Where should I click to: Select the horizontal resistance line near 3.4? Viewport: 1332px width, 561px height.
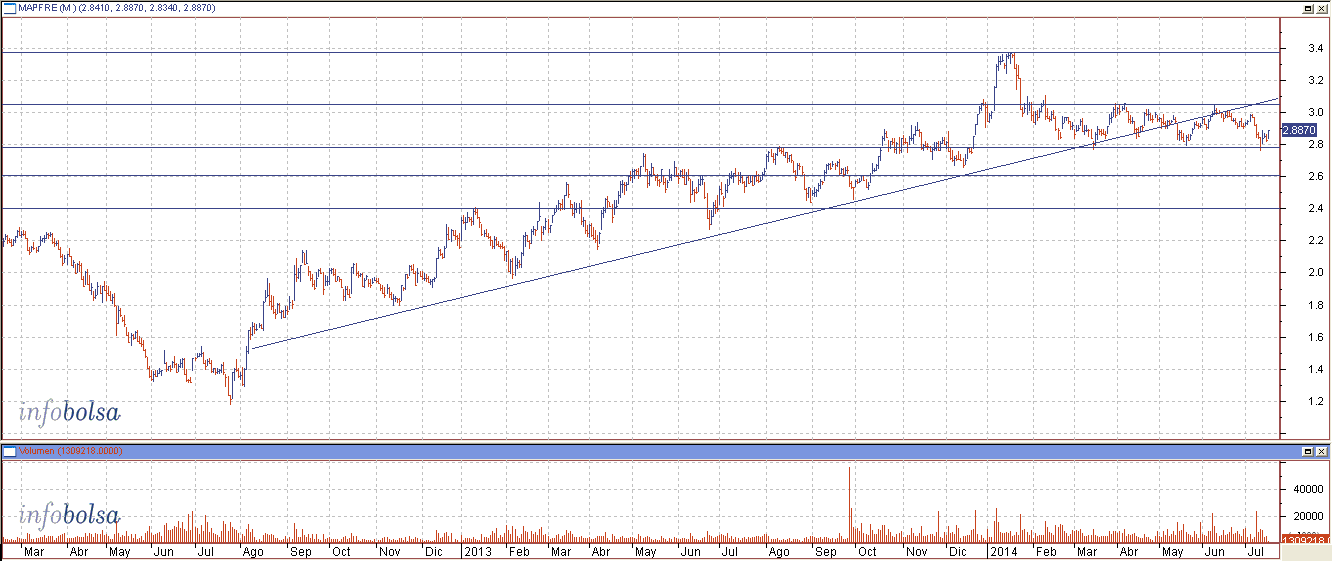[x=640, y=51]
